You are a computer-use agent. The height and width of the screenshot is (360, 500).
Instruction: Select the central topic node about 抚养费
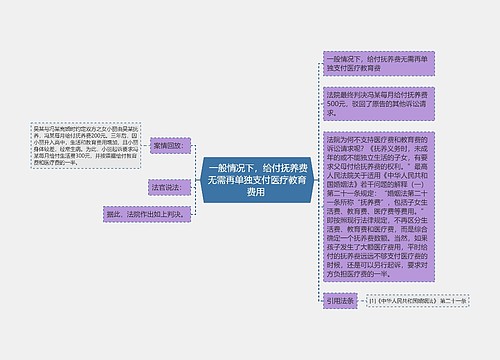click(257, 180)
